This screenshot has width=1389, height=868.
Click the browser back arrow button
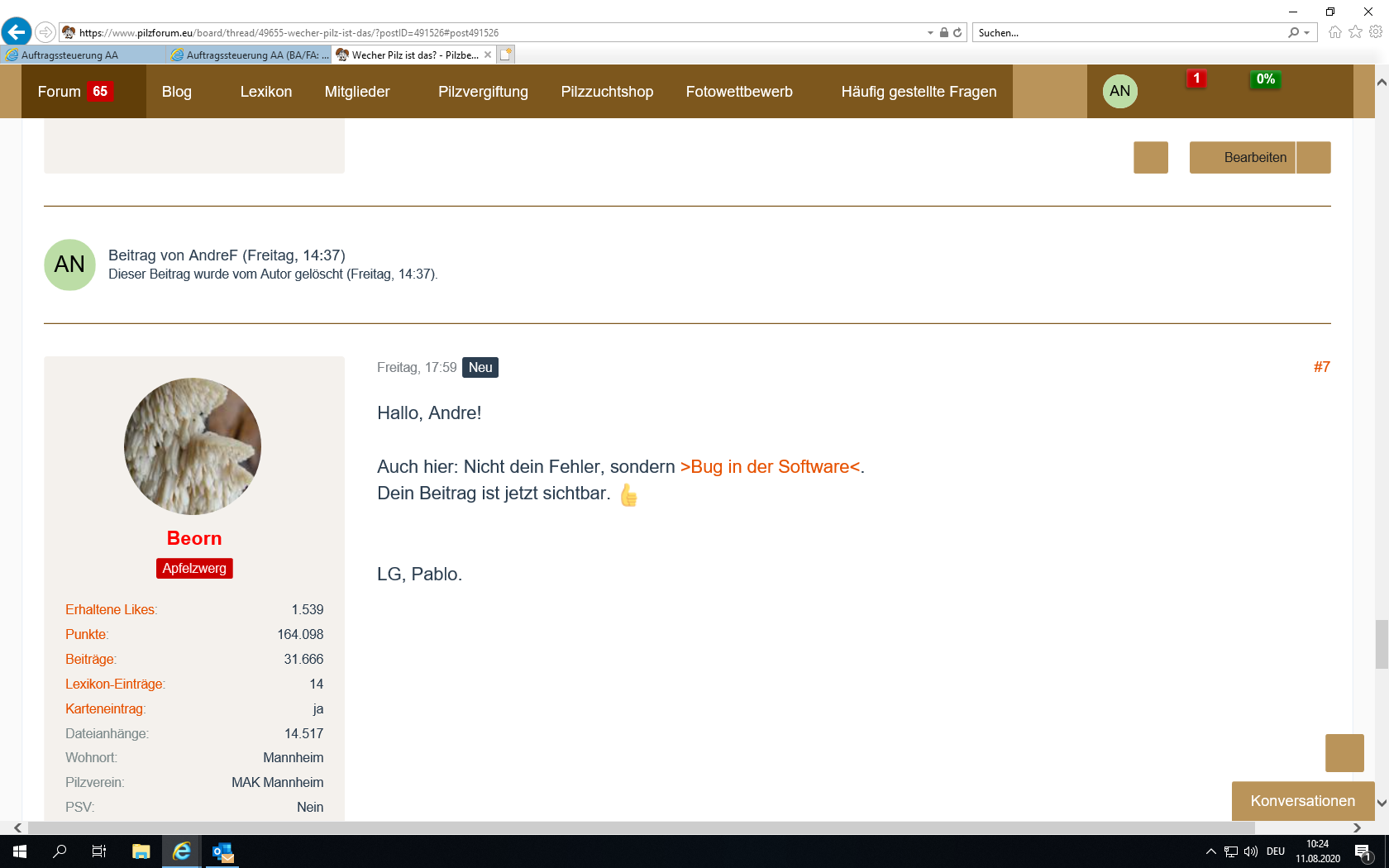17,32
